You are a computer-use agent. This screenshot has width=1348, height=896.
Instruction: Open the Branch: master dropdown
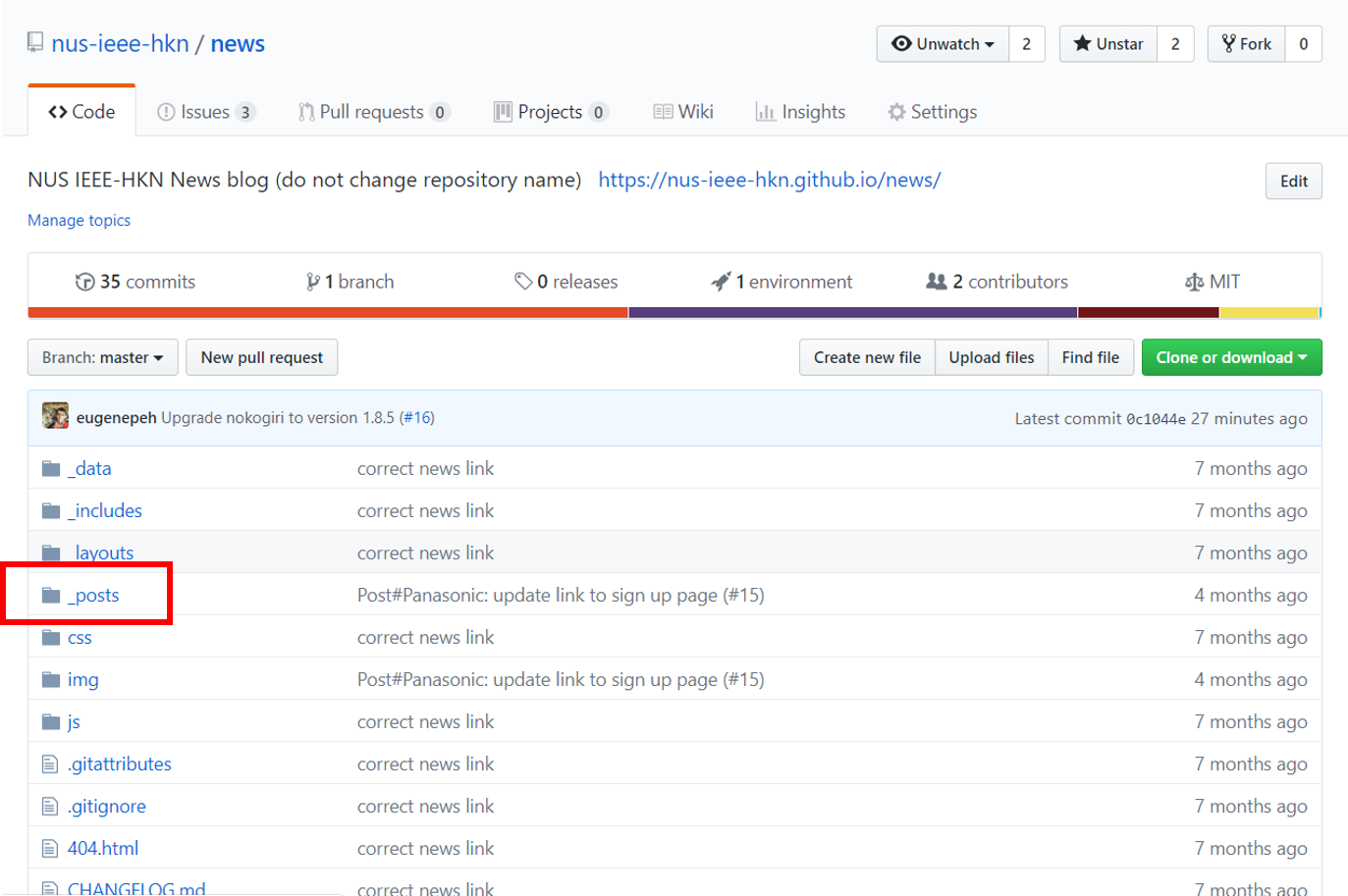(103, 357)
